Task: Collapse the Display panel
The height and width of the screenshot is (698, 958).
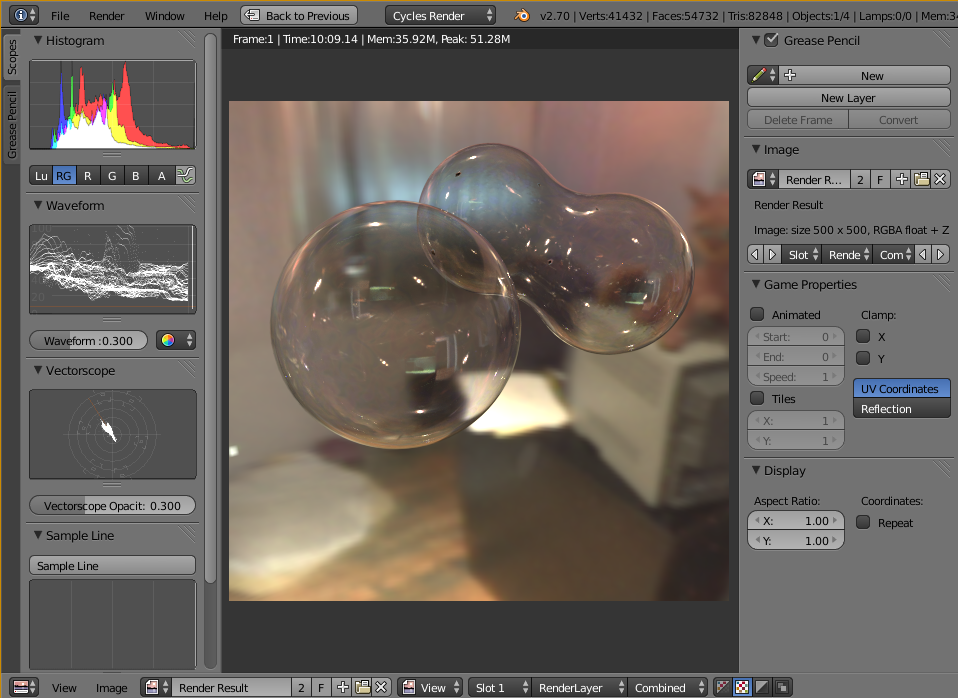Action: coord(756,470)
